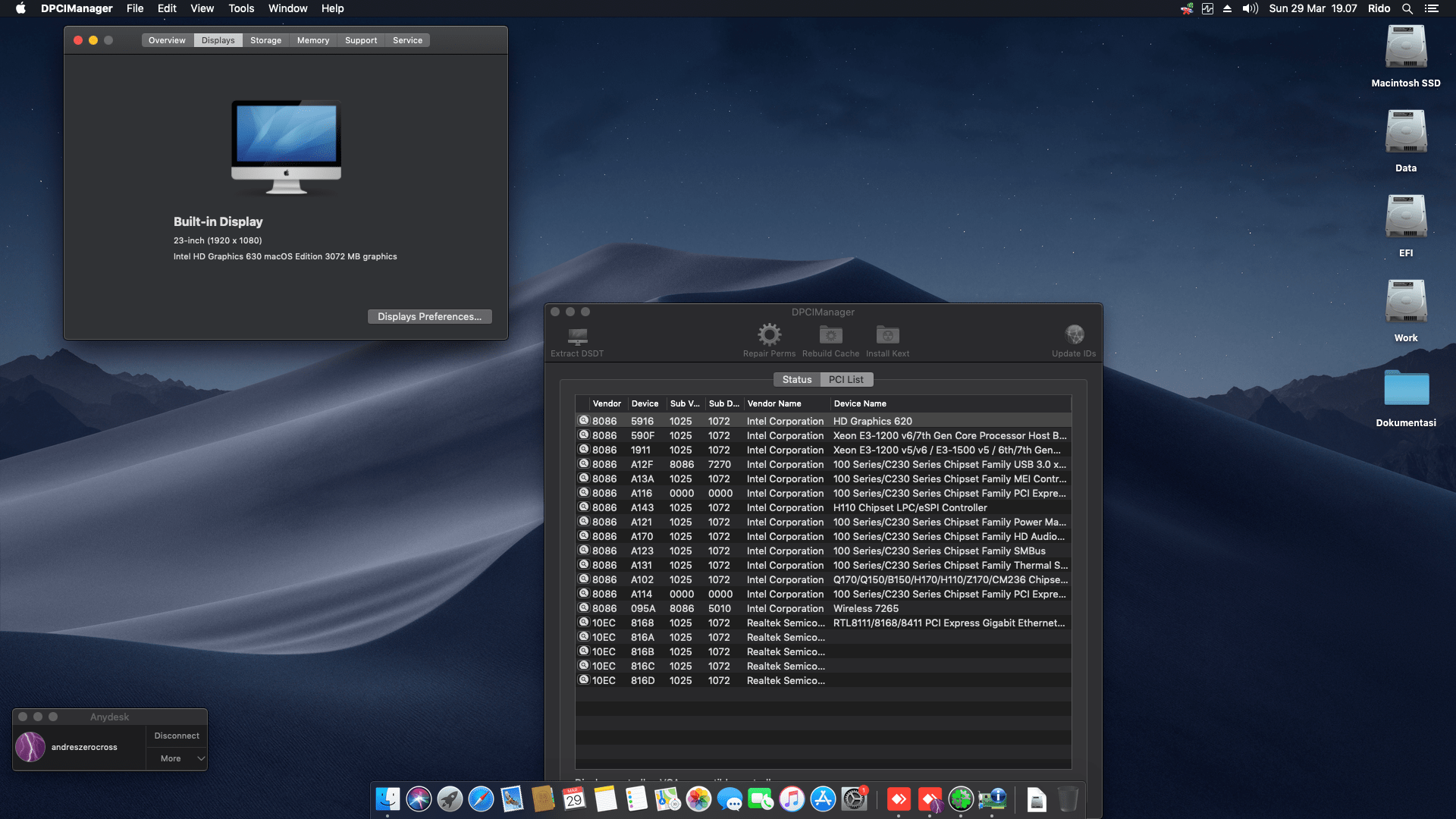The width and height of the screenshot is (1456, 819).
Task: Open App Store from the Dock
Action: tap(823, 799)
